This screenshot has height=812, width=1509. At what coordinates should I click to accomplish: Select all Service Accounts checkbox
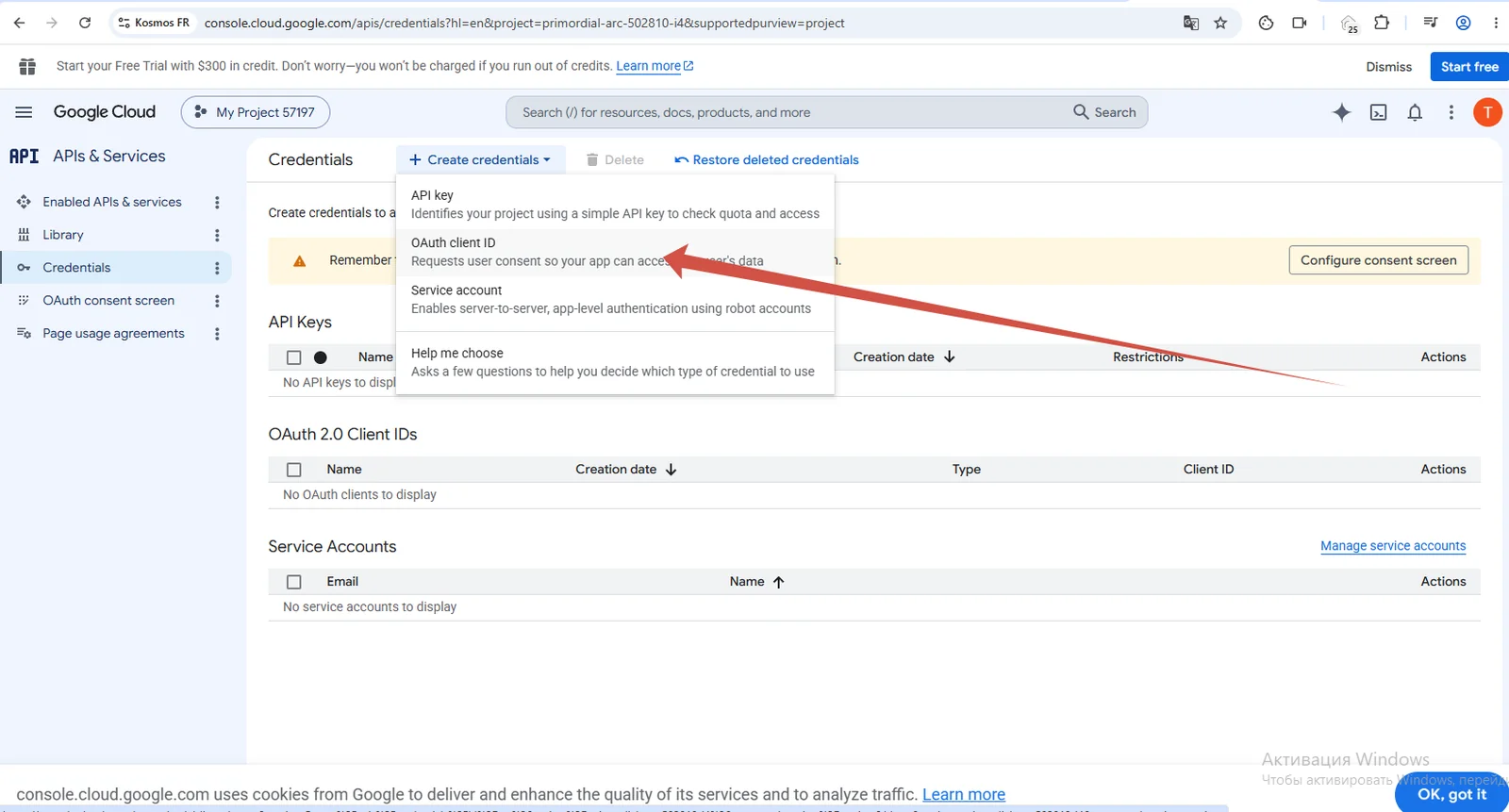pyautogui.click(x=293, y=582)
